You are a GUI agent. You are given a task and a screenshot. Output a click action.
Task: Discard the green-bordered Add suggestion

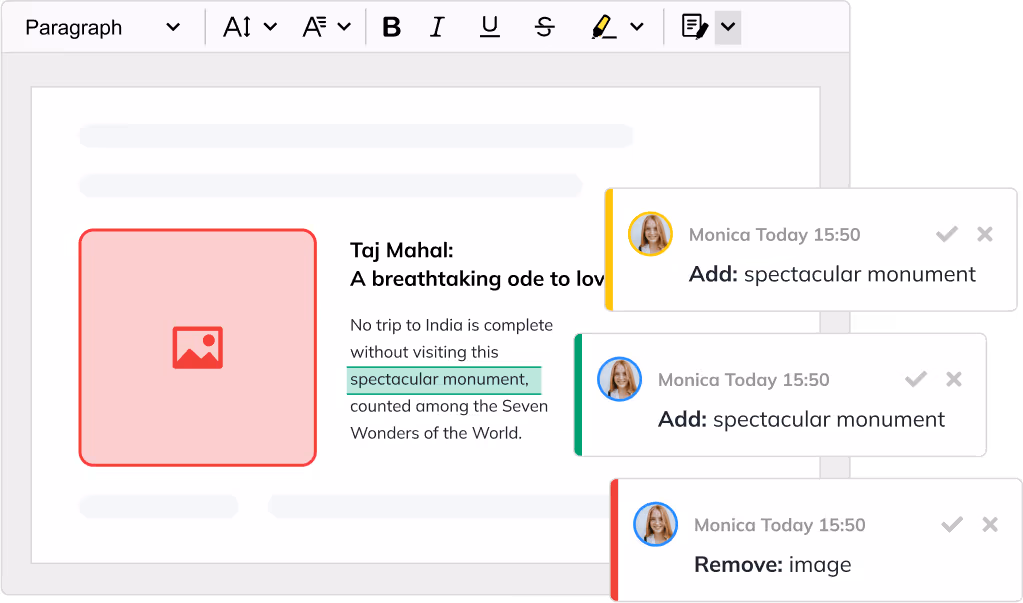(x=953, y=379)
